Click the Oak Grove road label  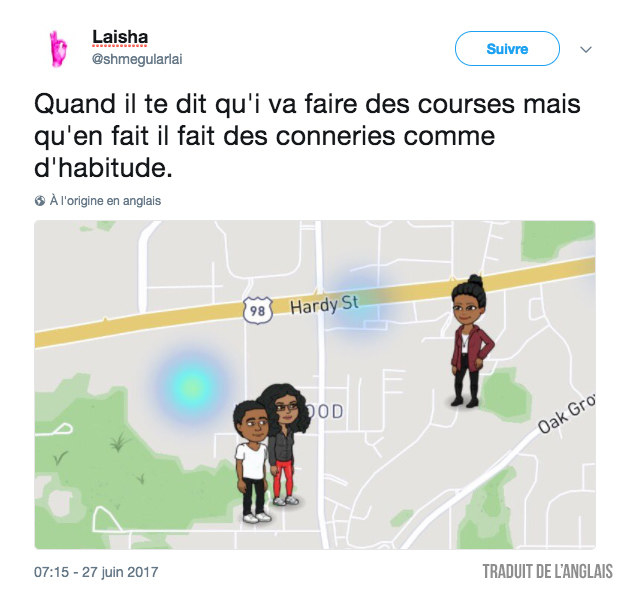pyautogui.click(x=567, y=413)
